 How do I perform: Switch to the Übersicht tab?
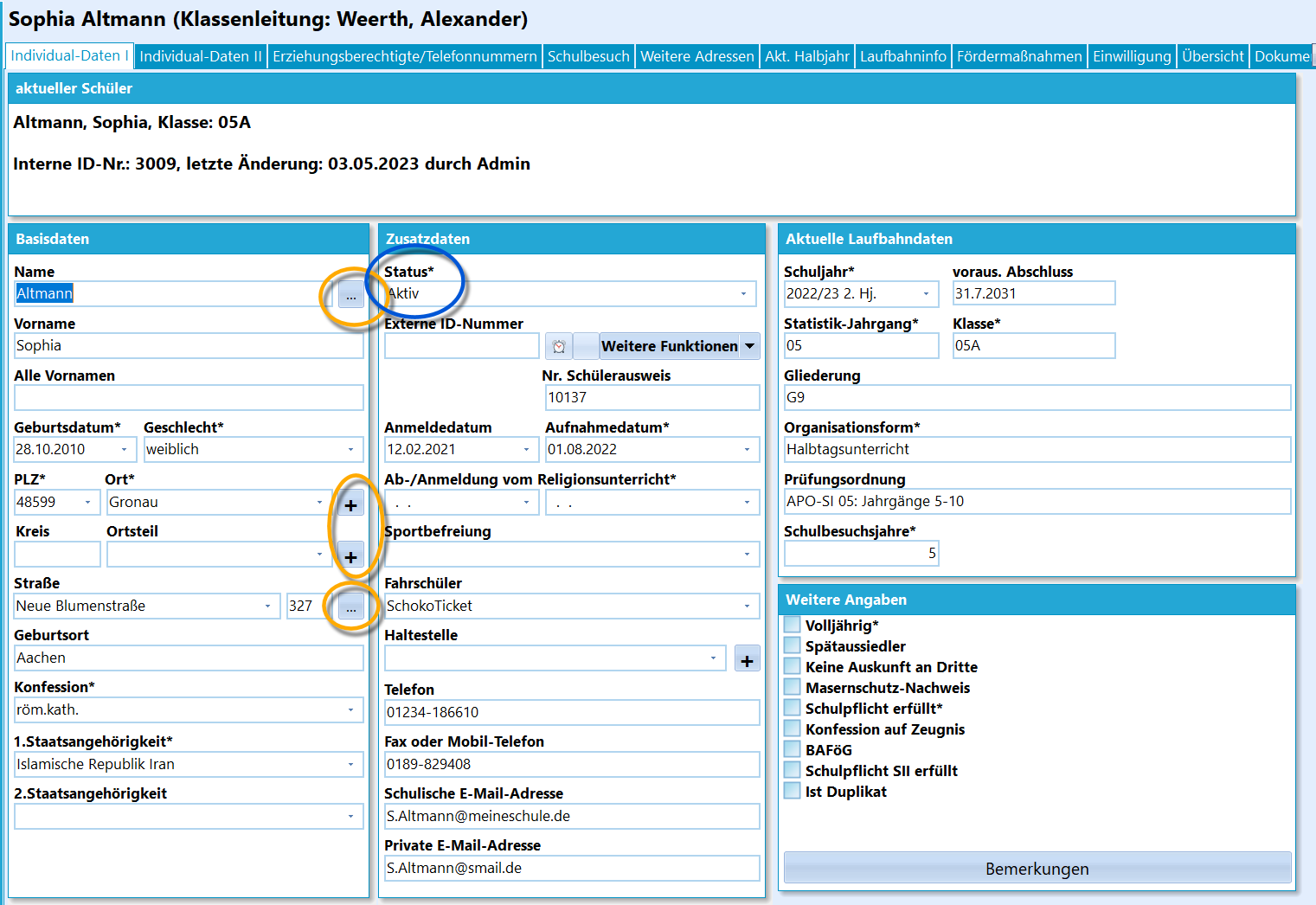click(1213, 56)
